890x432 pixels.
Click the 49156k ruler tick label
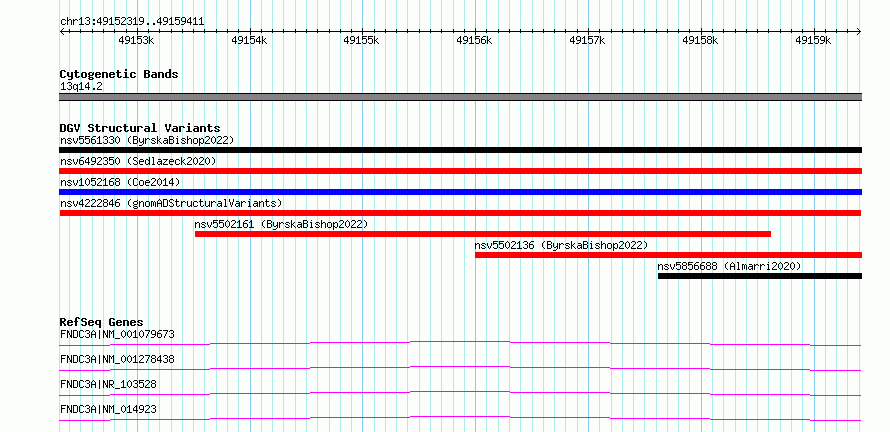pyautogui.click(x=475, y=40)
